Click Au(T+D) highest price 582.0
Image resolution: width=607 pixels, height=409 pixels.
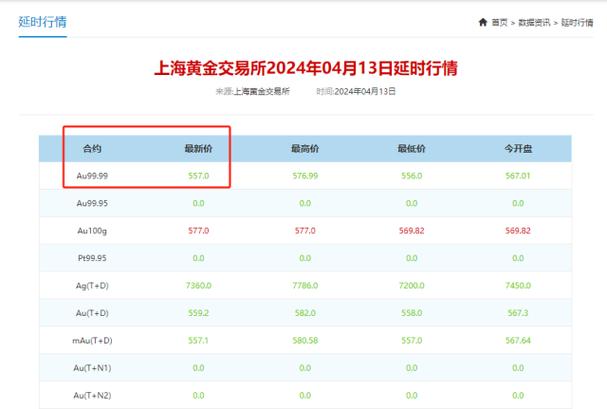[305, 313]
